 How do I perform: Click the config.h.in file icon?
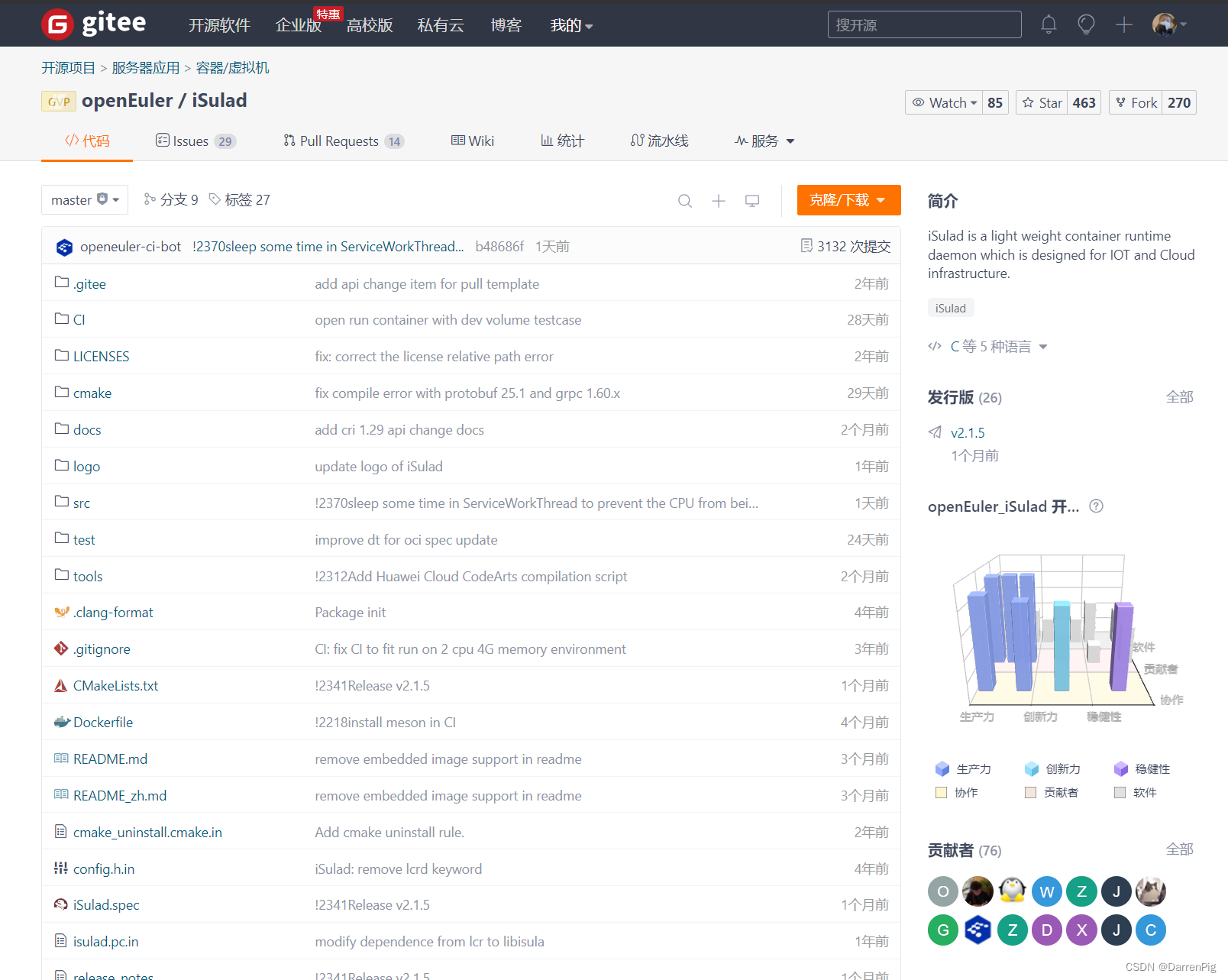pyautogui.click(x=61, y=868)
